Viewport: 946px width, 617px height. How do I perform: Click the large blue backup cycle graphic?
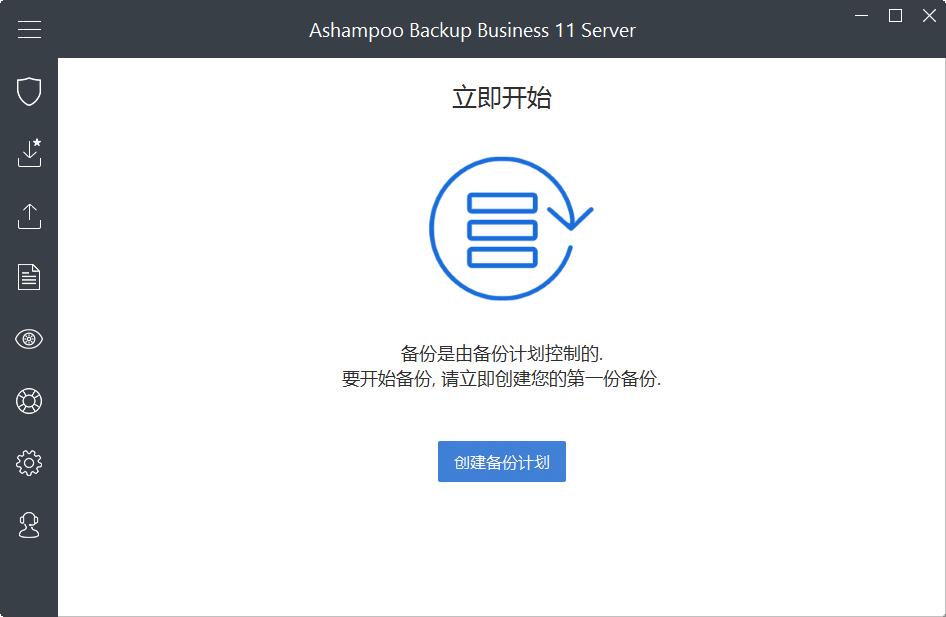[510, 229]
